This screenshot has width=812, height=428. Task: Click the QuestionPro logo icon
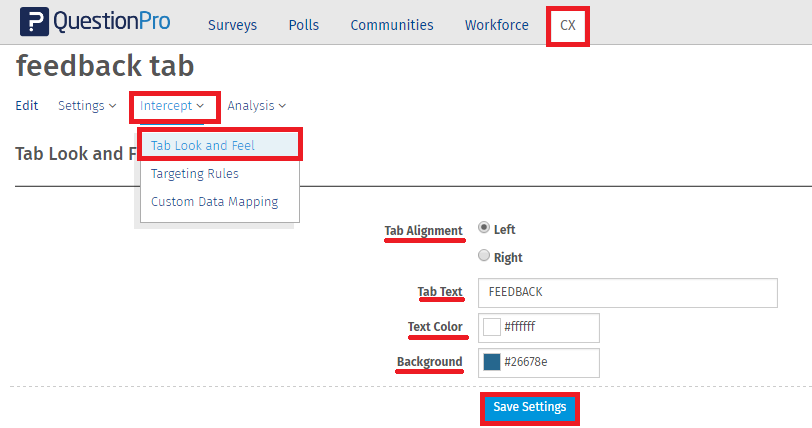point(34,22)
